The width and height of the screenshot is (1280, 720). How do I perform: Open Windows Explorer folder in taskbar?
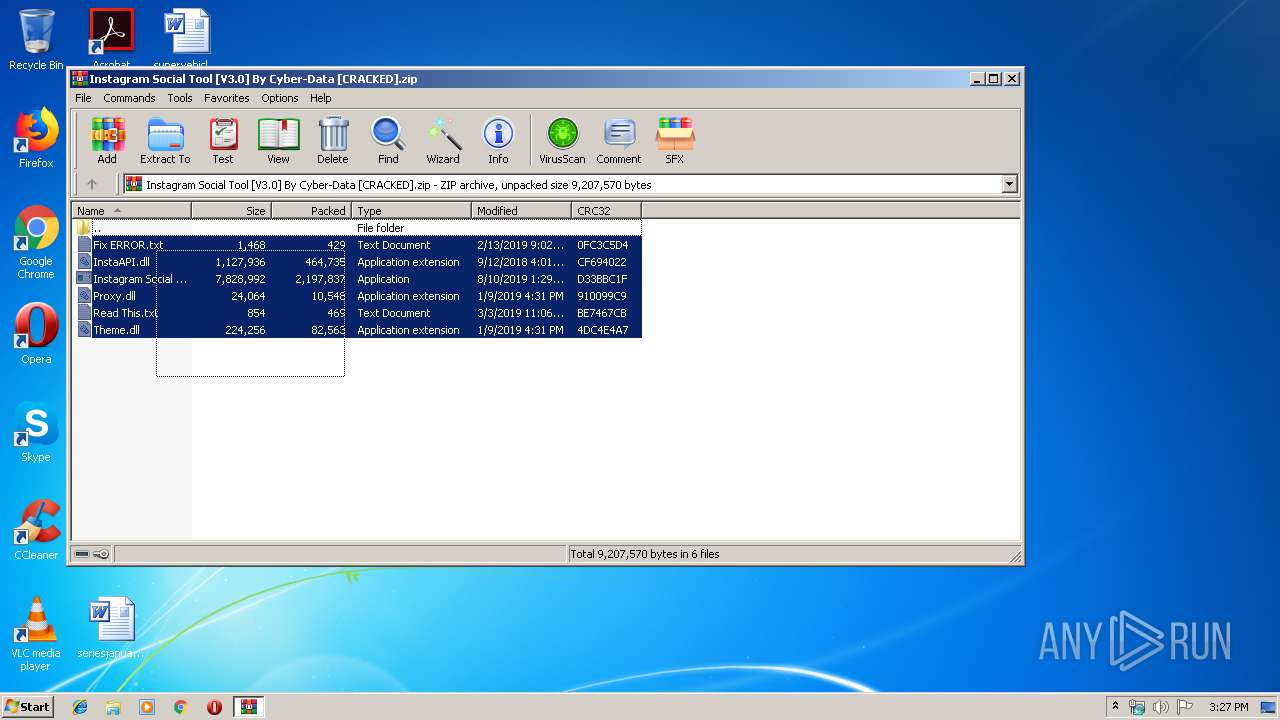tap(113, 707)
